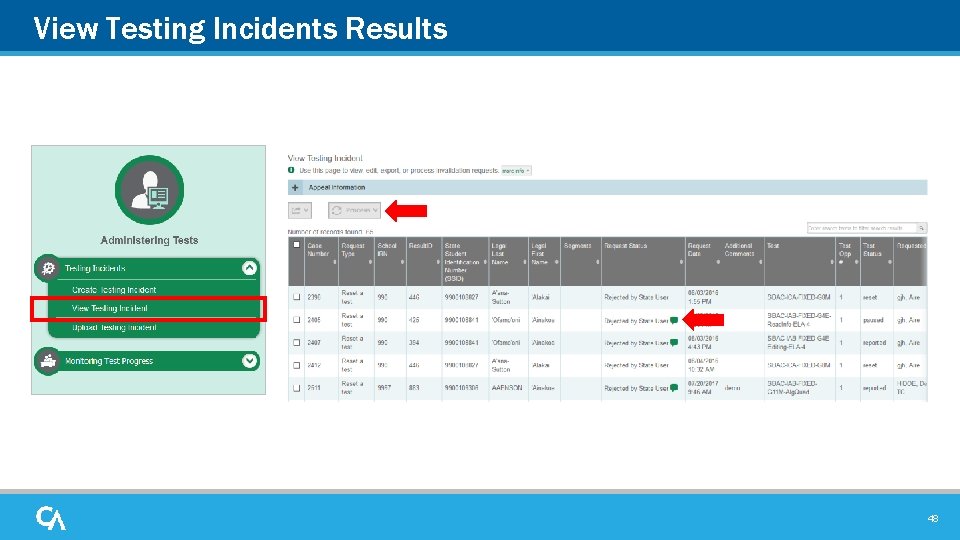Screen dimensions: 960x540
Task: Click the demo additional comment cell
Action: pos(732,388)
